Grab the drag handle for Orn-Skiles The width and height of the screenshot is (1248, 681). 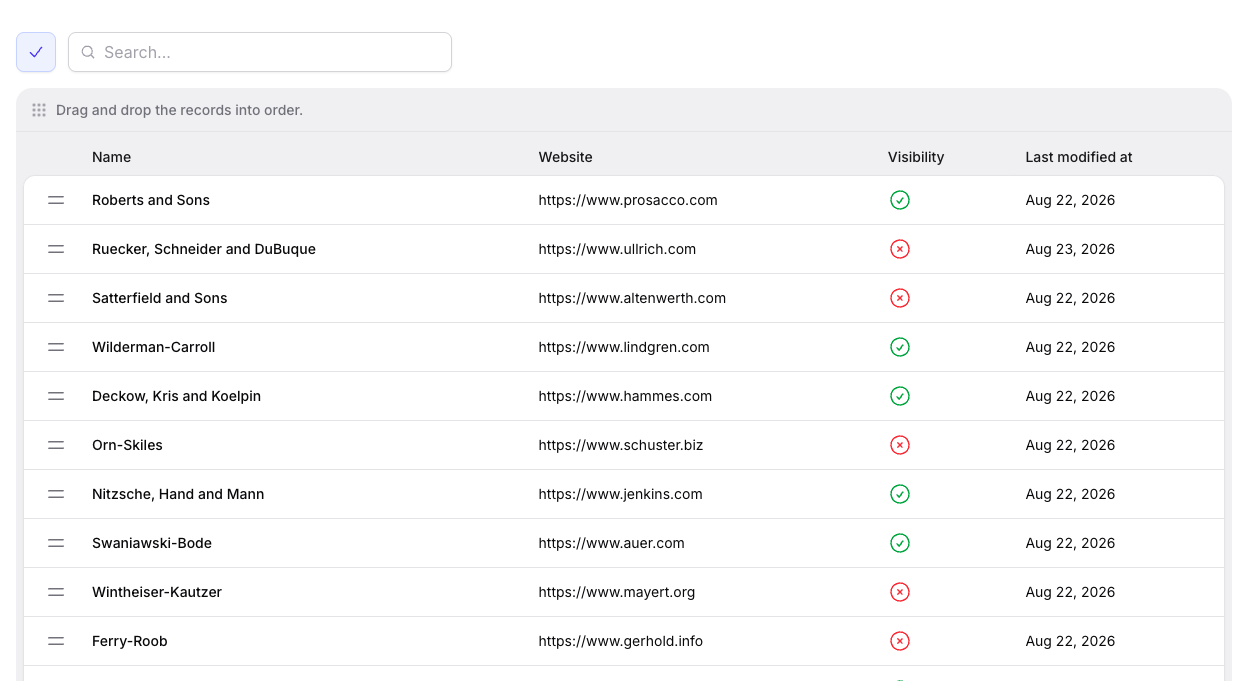[x=56, y=445]
